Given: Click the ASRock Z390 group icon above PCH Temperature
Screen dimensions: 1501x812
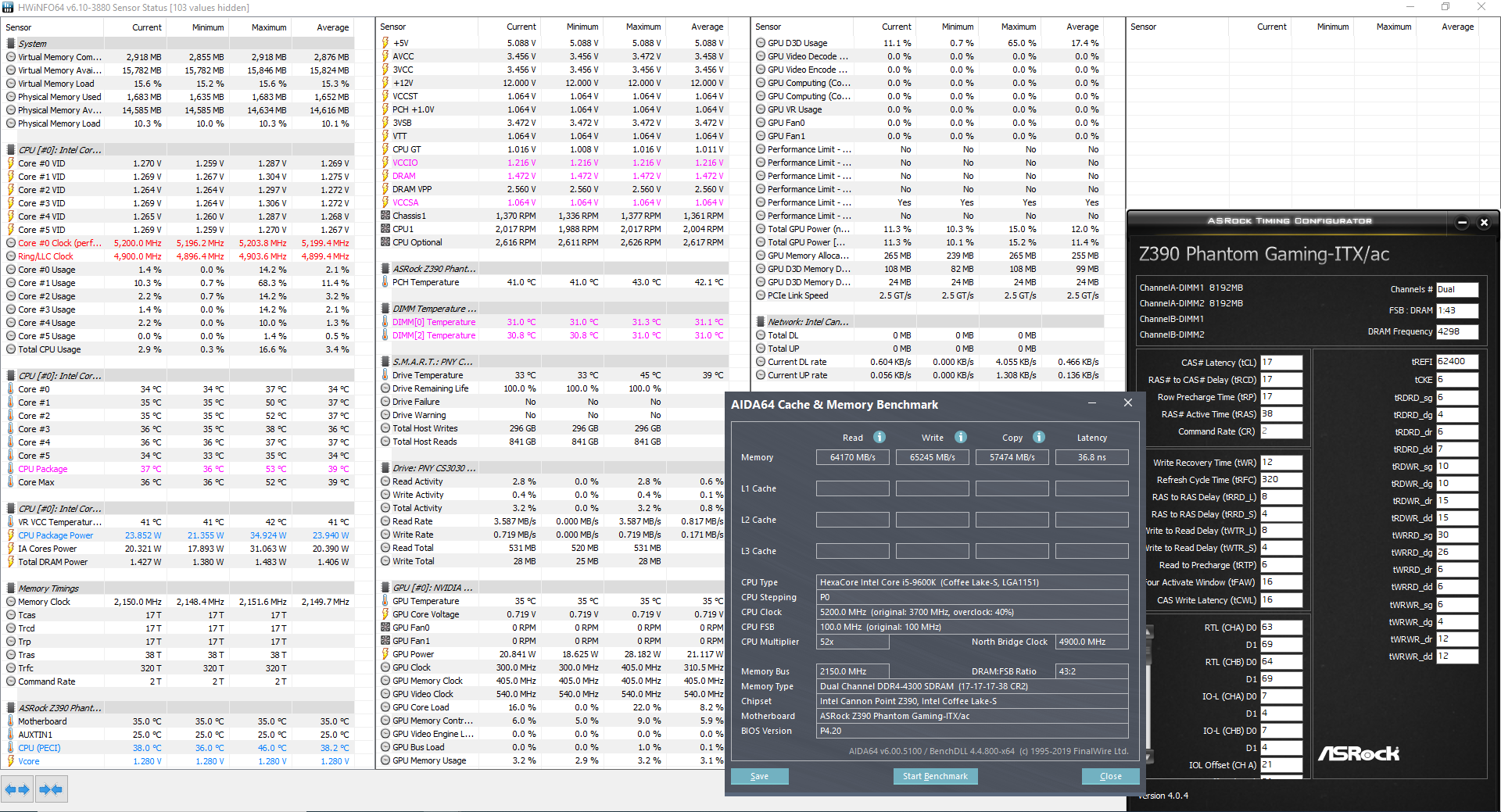Looking at the screenshot, I should [x=385, y=269].
